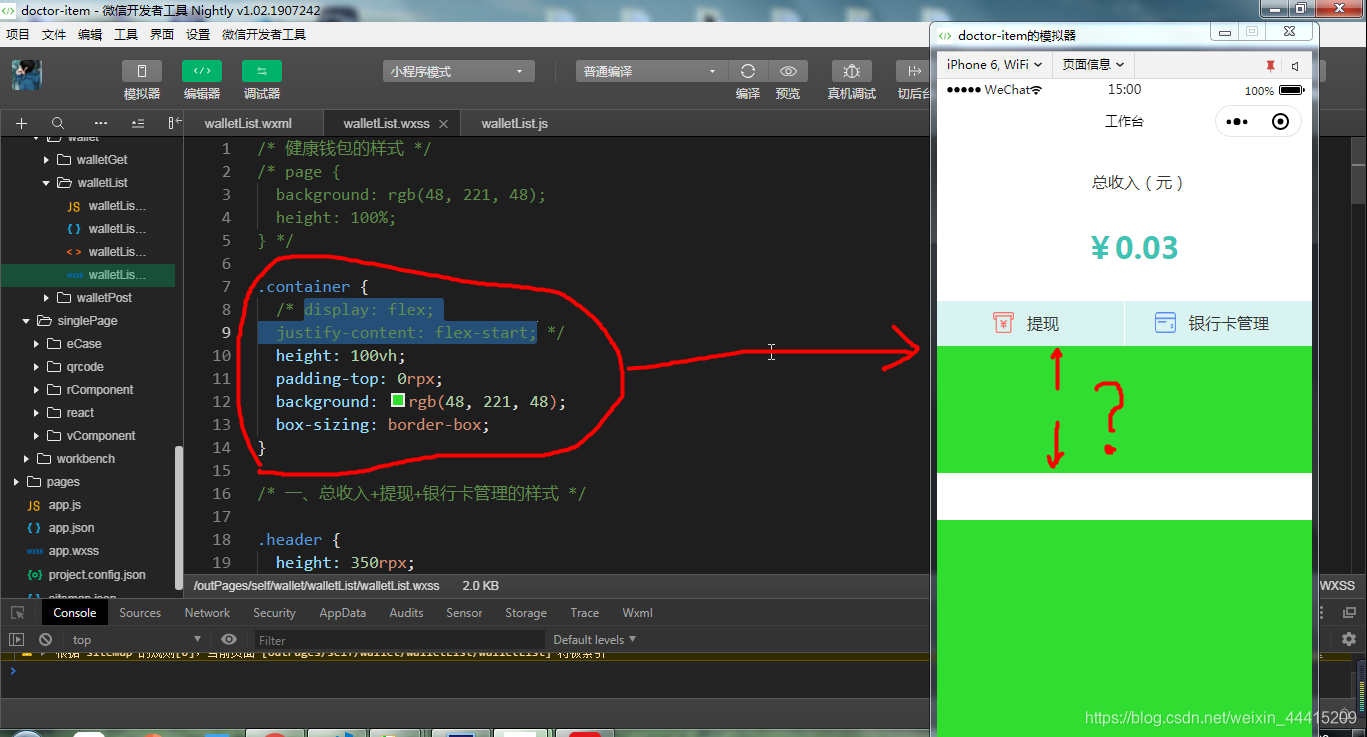Click the user avatar in toolbar

point(27,74)
